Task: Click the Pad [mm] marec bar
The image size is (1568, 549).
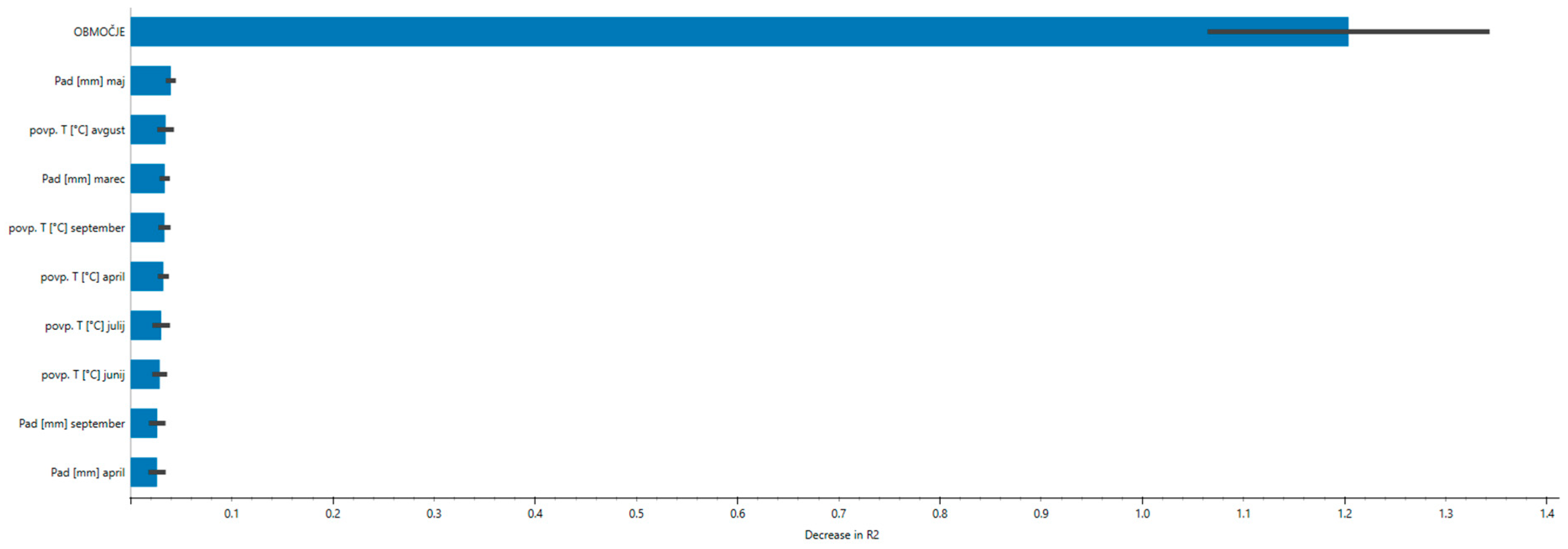Action: 145,179
